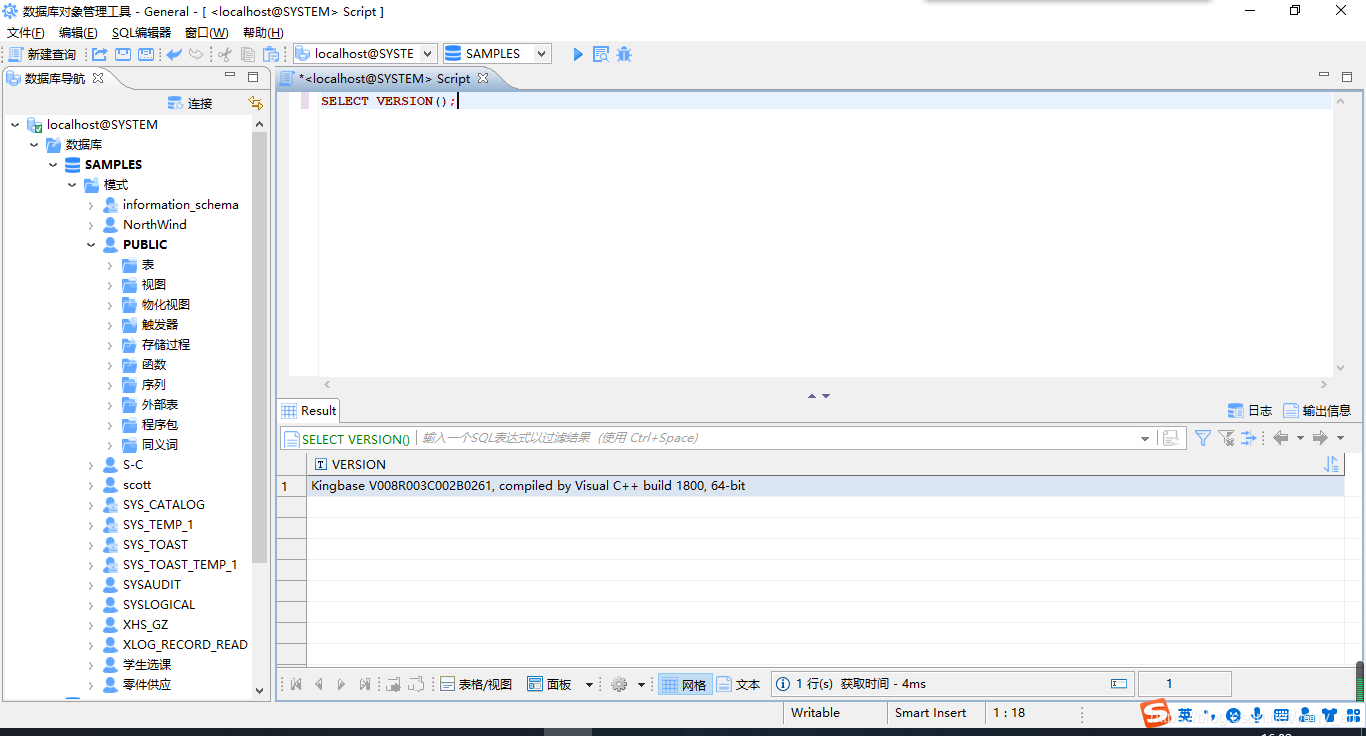Select the Kingbase V008R003C002B0261 version cell

click(x=825, y=486)
